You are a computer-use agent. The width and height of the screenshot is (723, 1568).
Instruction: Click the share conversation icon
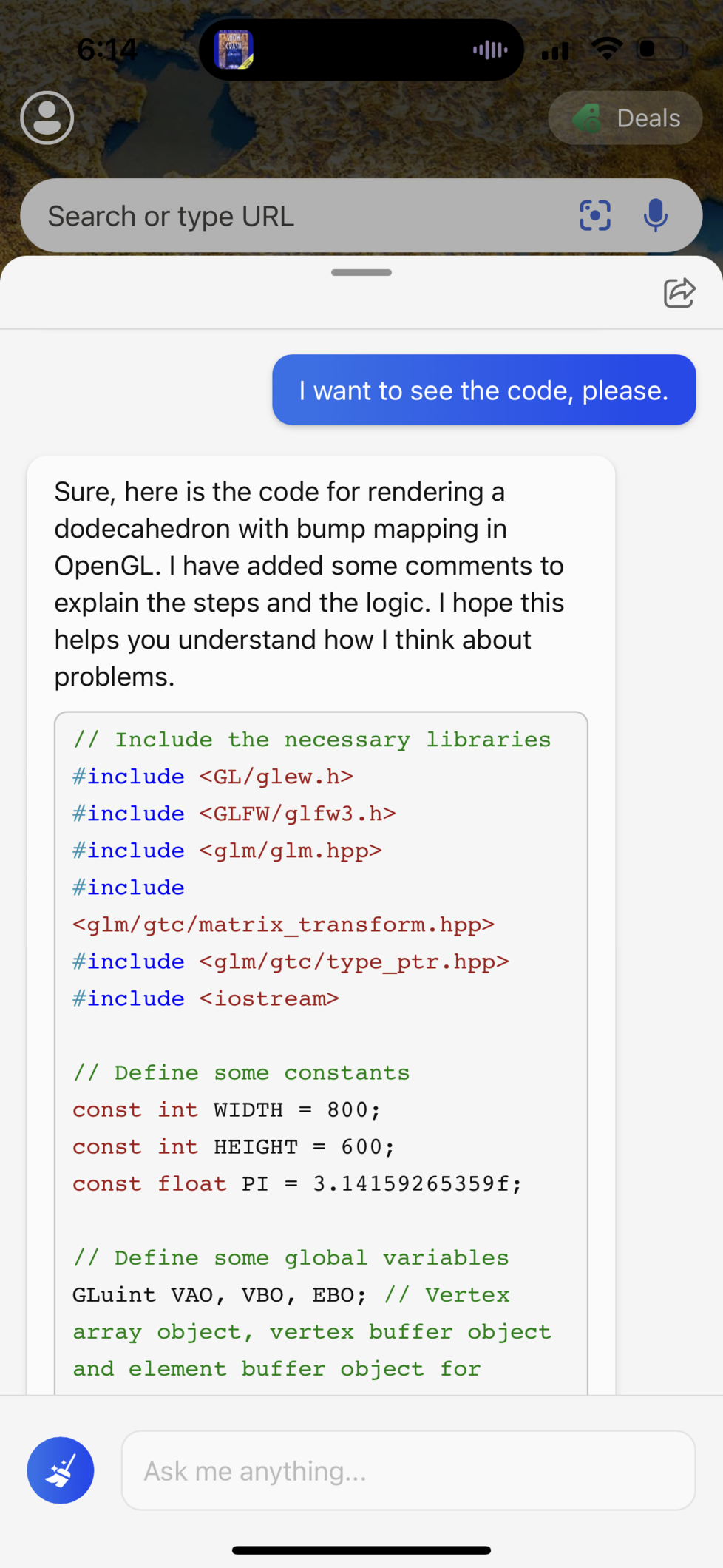pos(679,293)
